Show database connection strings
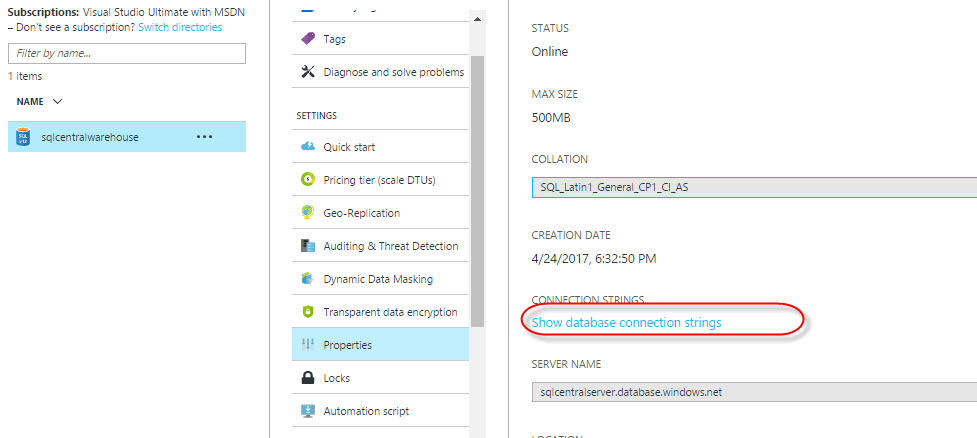This screenshot has width=977, height=438. [x=626, y=322]
